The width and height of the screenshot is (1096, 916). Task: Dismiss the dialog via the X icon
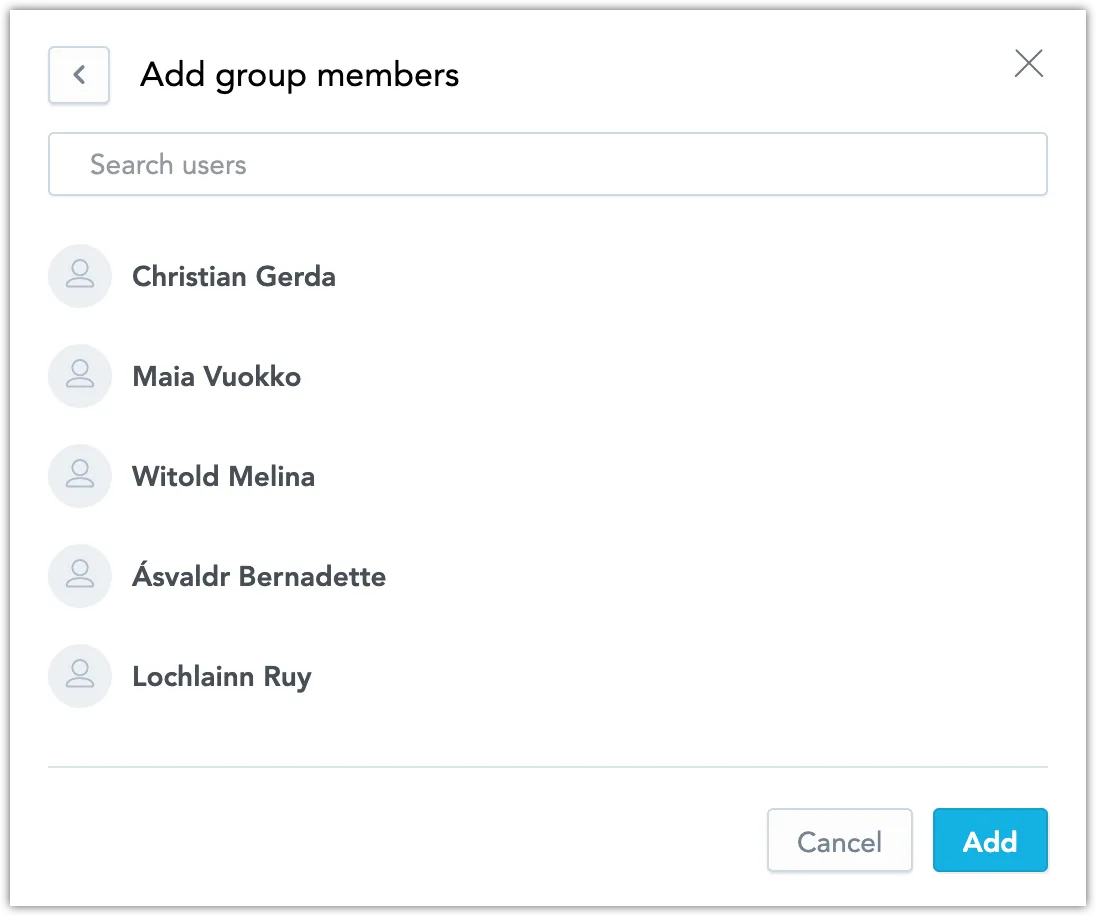click(x=1028, y=63)
